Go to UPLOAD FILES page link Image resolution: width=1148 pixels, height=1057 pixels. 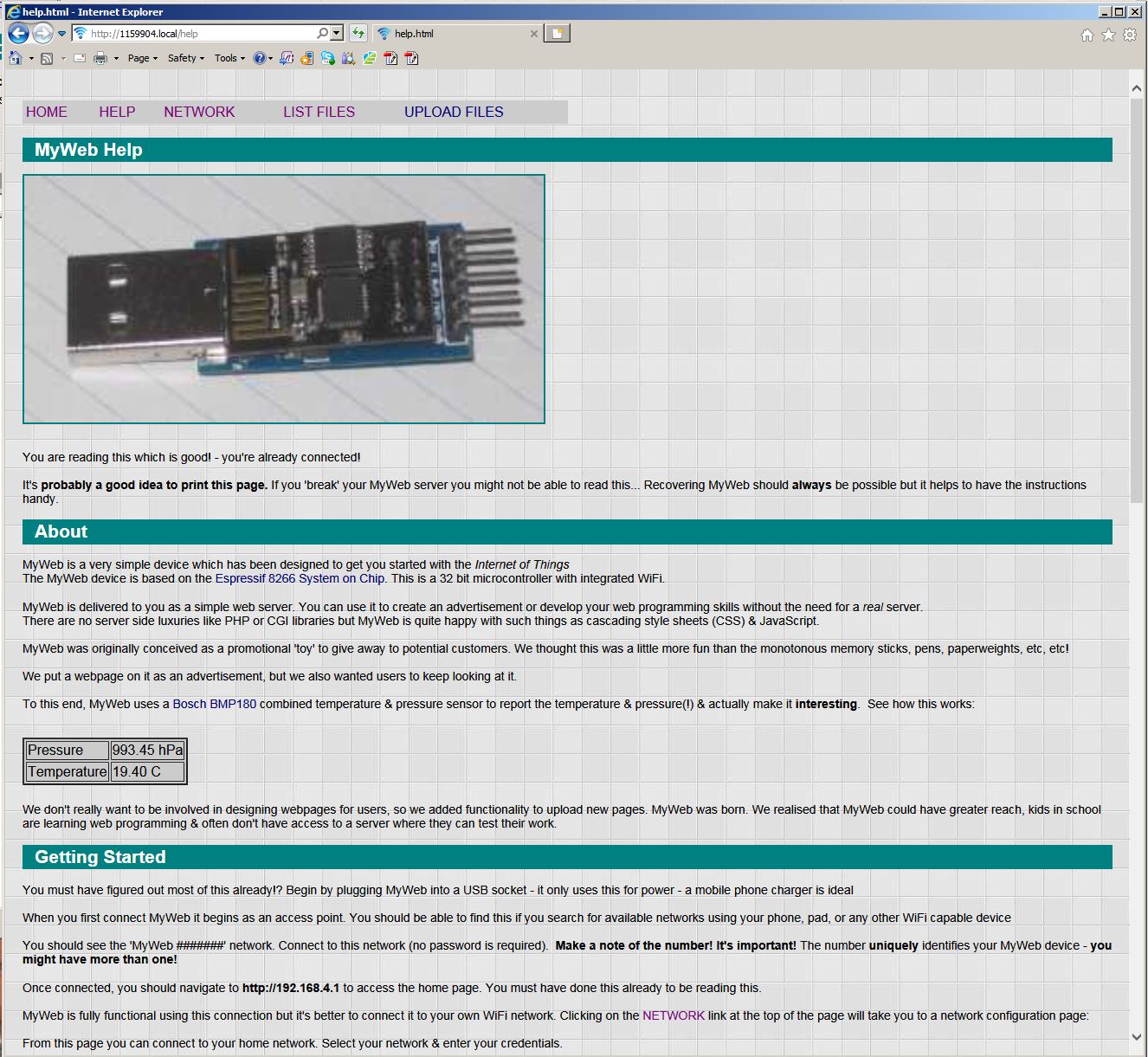[x=454, y=112]
